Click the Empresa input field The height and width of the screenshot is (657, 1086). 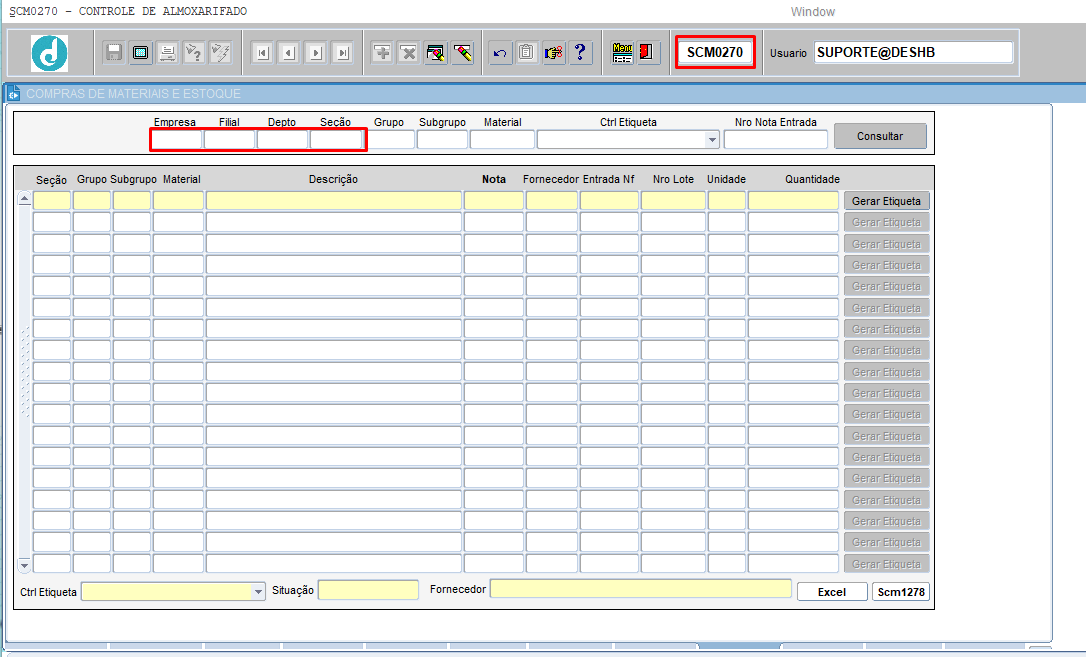point(176,140)
